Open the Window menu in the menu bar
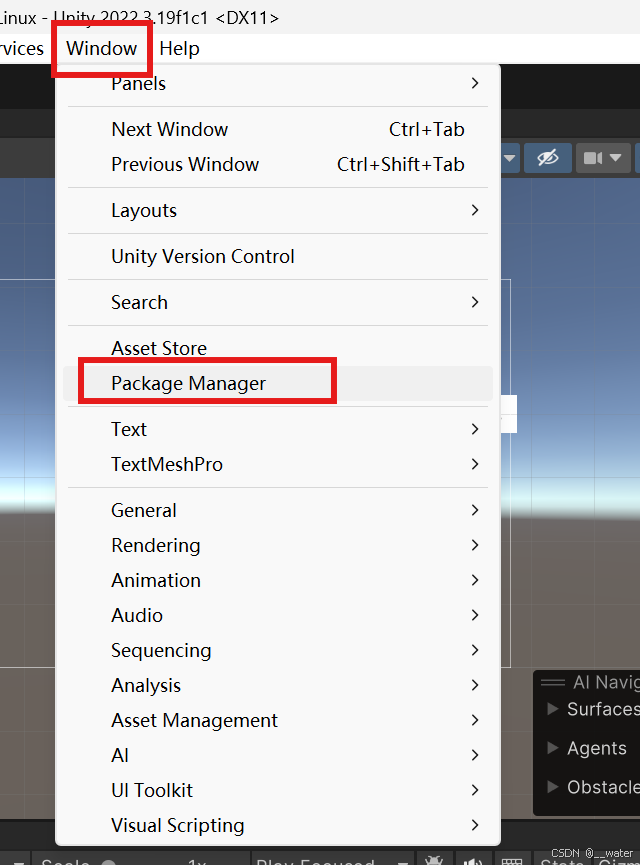This screenshot has height=865, width=640. pyautogui.click(x=102, y=49)
